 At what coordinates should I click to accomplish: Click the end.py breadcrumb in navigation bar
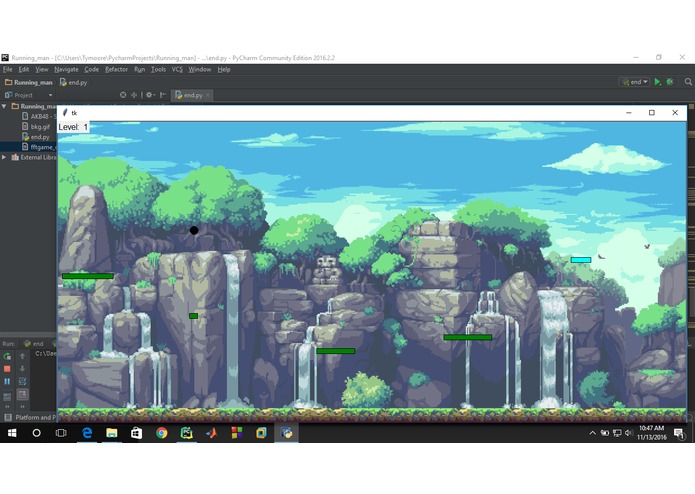point(74,82)
